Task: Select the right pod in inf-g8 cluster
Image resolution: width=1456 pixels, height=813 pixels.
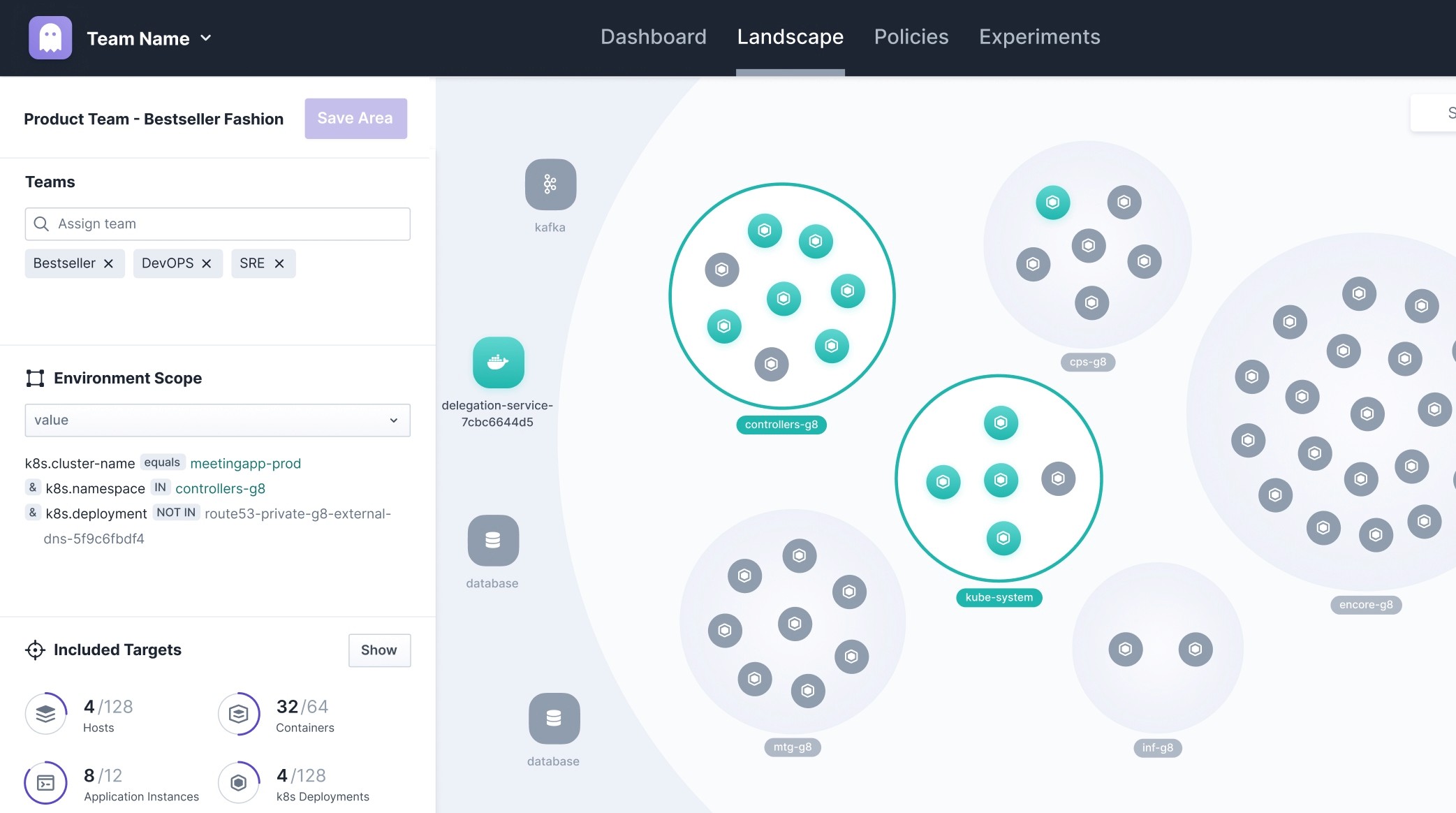Action: pyautogui.click(x=1196, y=649)
